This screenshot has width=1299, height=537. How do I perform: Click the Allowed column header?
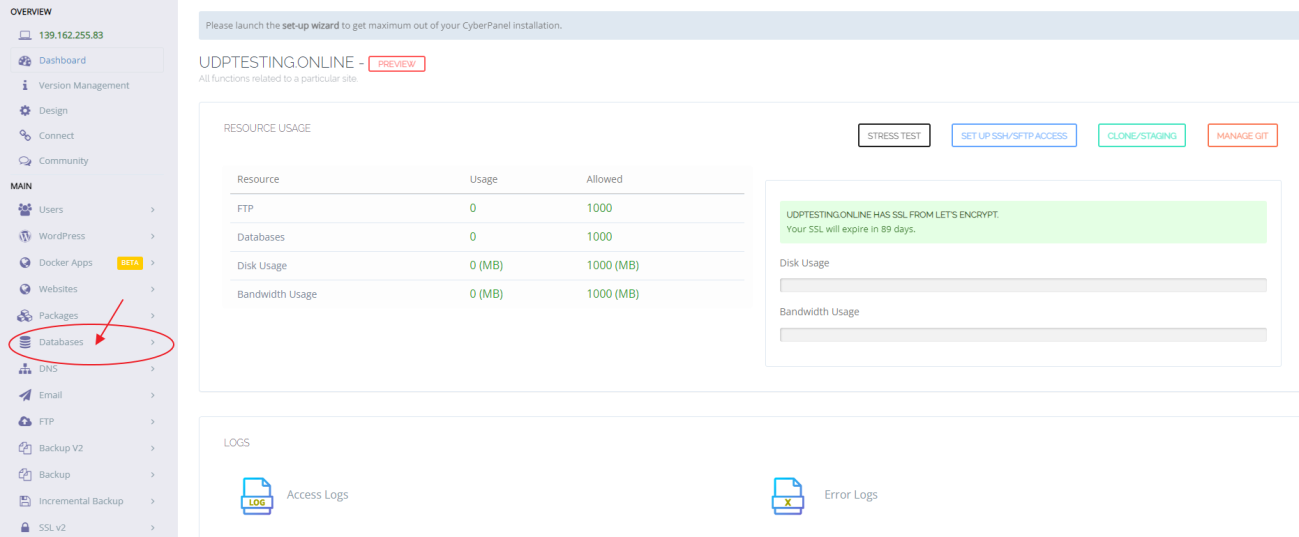[604, 180]
